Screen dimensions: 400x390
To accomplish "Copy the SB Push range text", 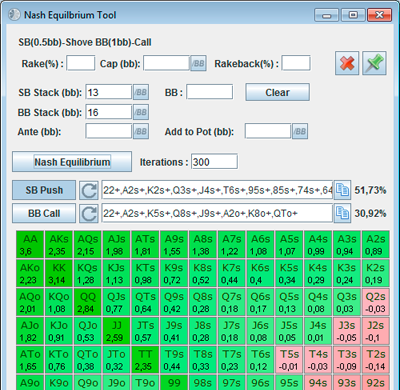I will click(x=342, y=190).
